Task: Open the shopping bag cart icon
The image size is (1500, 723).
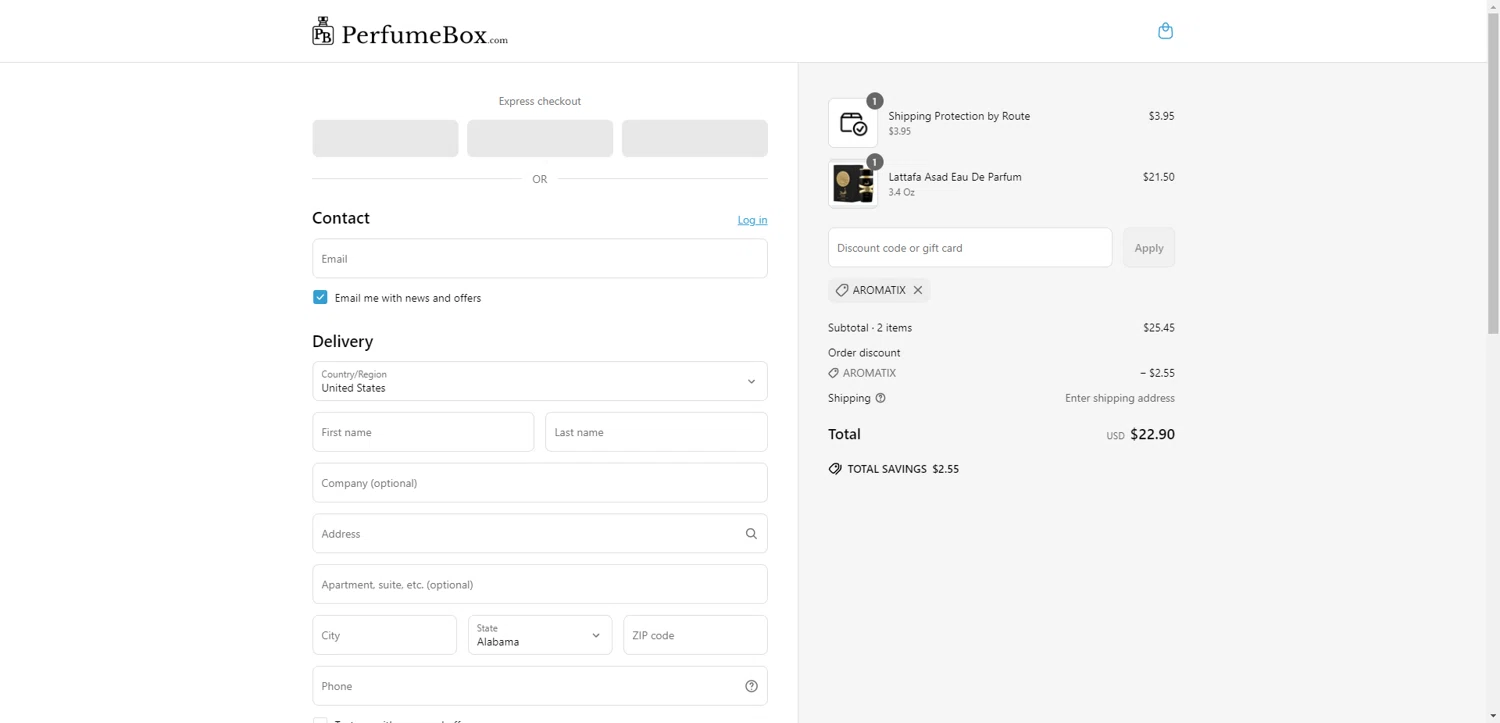Action: tap(1165, 31)
